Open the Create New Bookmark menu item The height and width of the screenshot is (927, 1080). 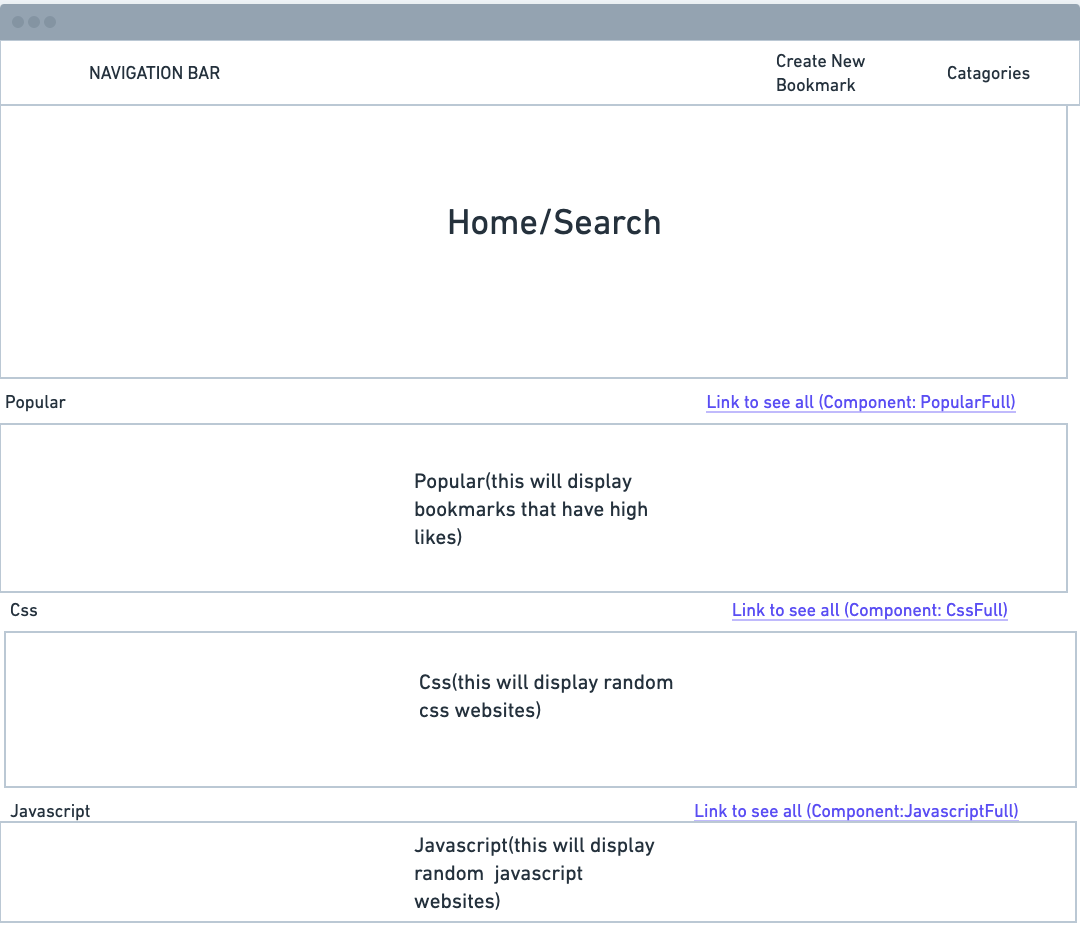(820, 73)
